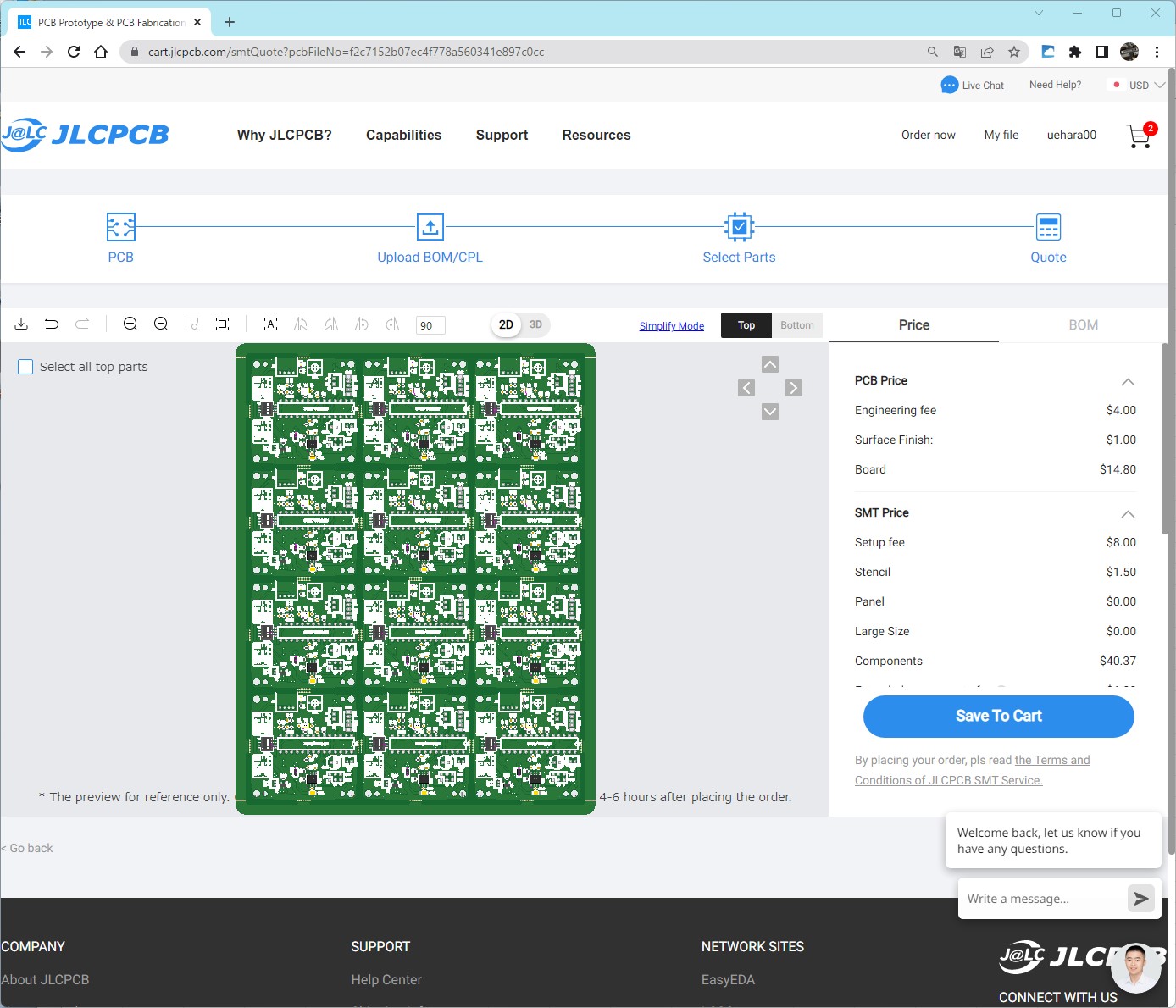
Task: Open the USD currency dropdown
Action: pyautogui.click(x=1140, y=86)
